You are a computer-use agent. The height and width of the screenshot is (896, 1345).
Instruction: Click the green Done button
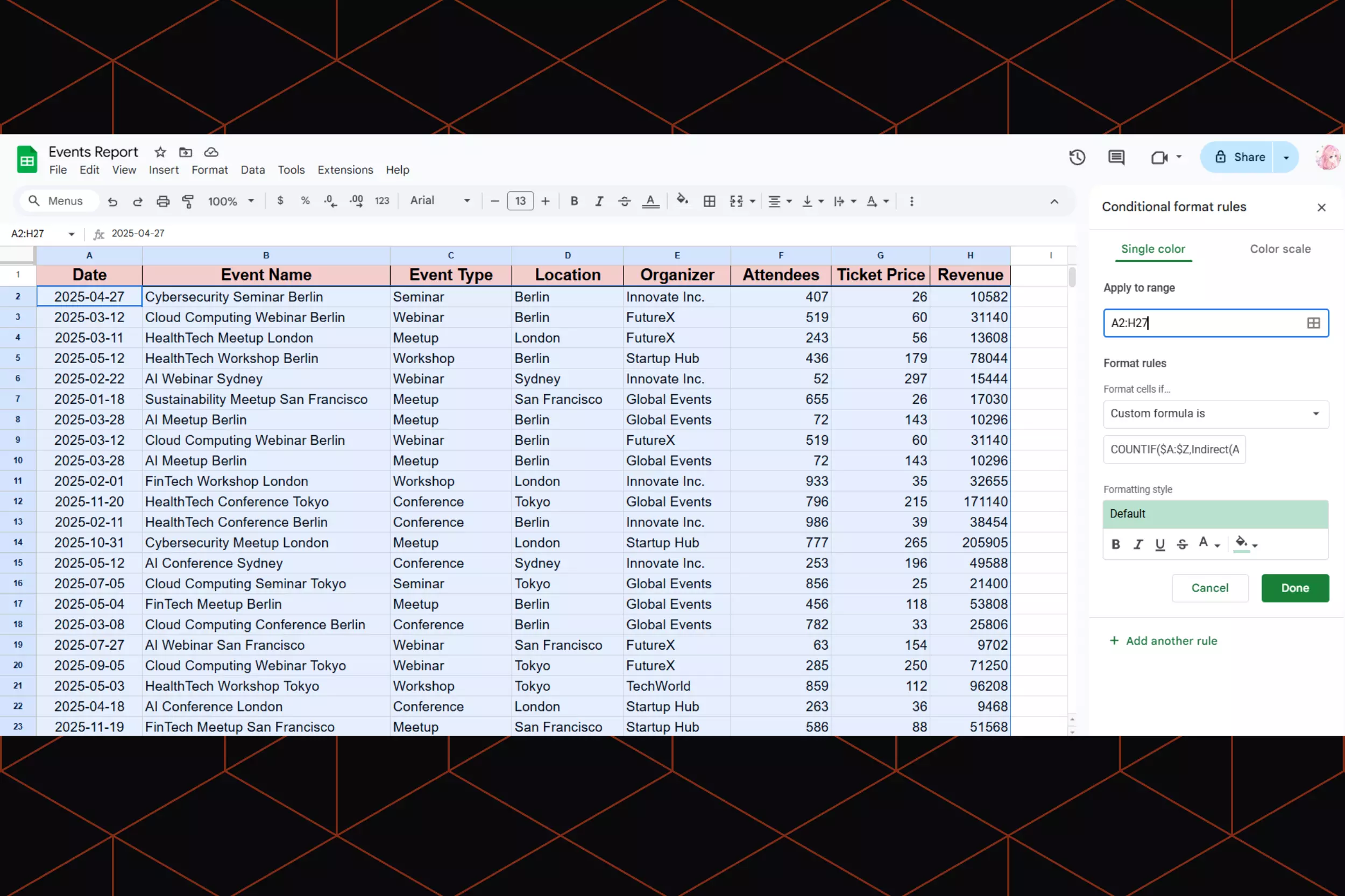coord(1295,588)
